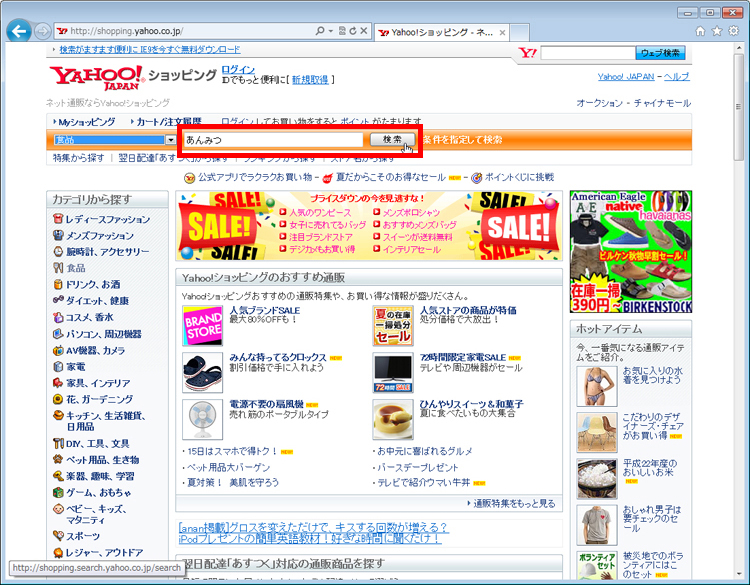Image resolution: width=750 pixels, height=585 pixels.
Task: Click the 検索 button
Action: pyautogui.click(x=392, y=139)
